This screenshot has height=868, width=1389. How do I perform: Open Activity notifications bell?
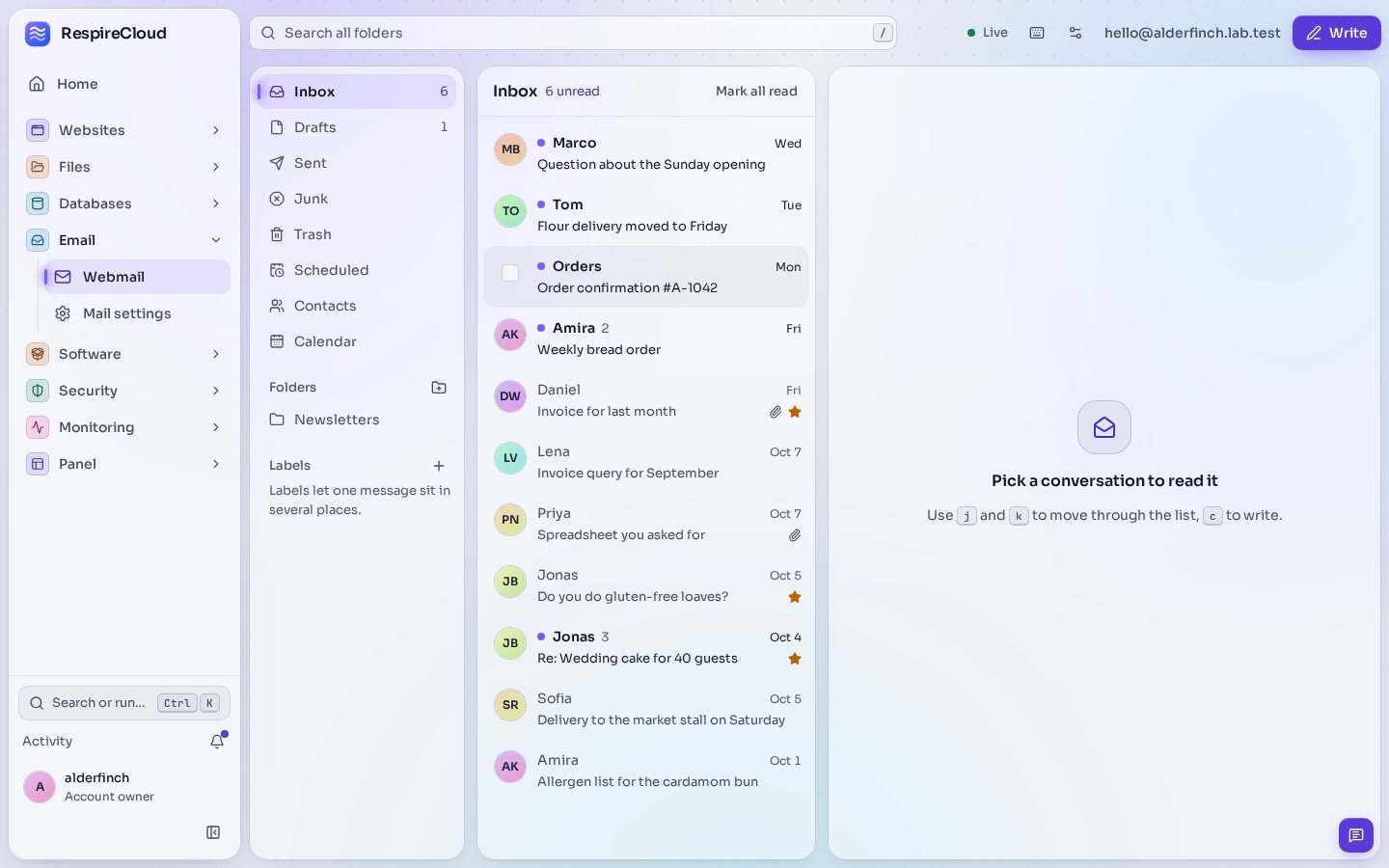(218, 741)
